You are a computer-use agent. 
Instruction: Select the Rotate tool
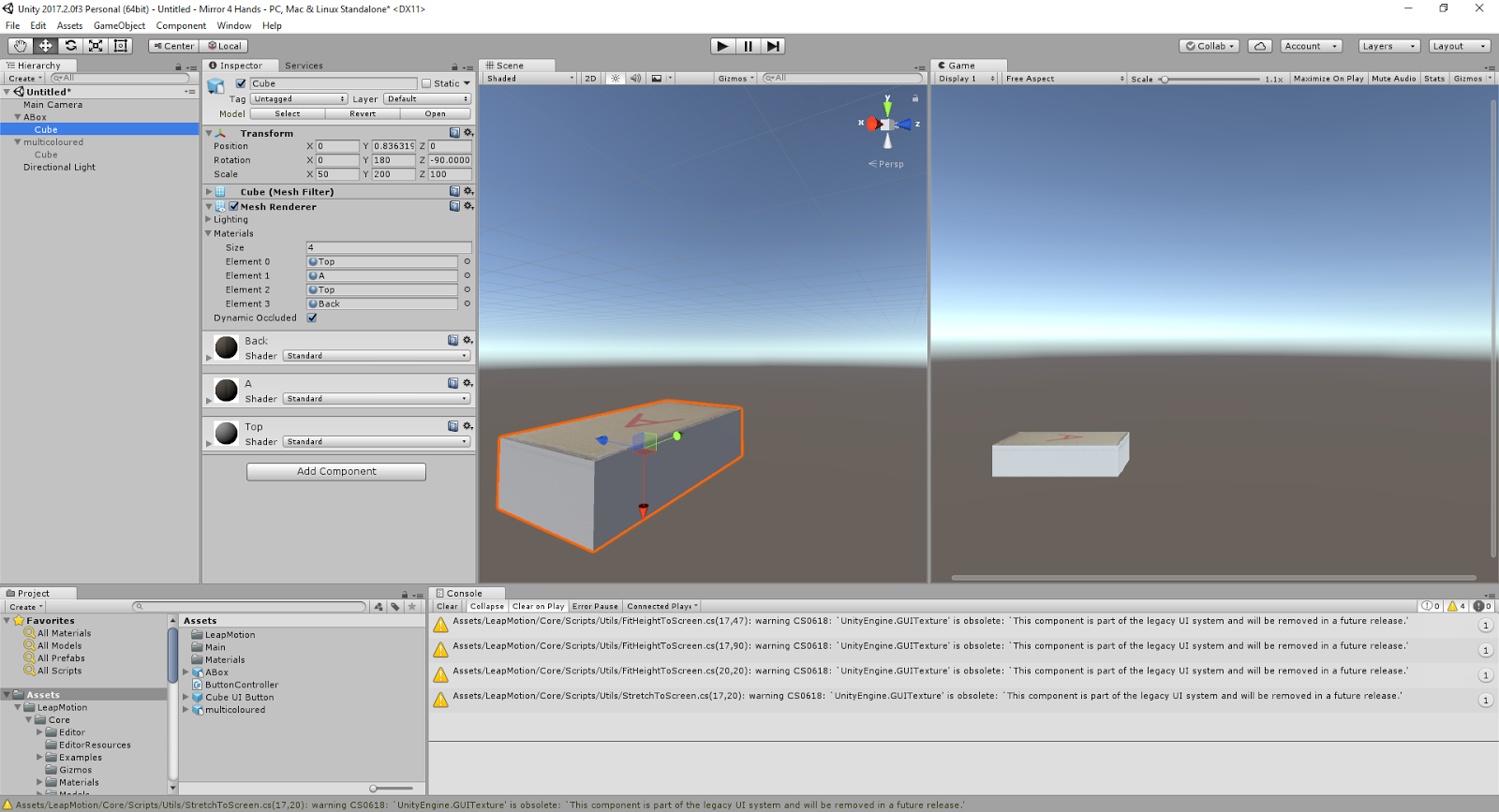(x=70, y=46)
